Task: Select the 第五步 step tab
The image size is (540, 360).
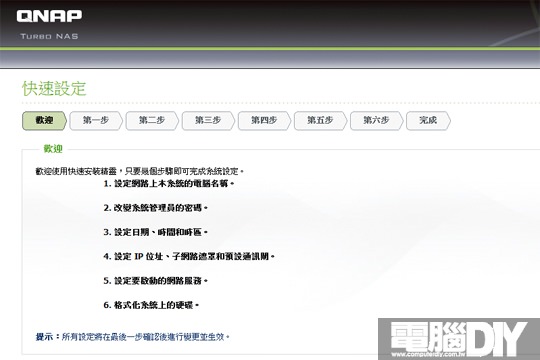Action: [x=321, y=121]
